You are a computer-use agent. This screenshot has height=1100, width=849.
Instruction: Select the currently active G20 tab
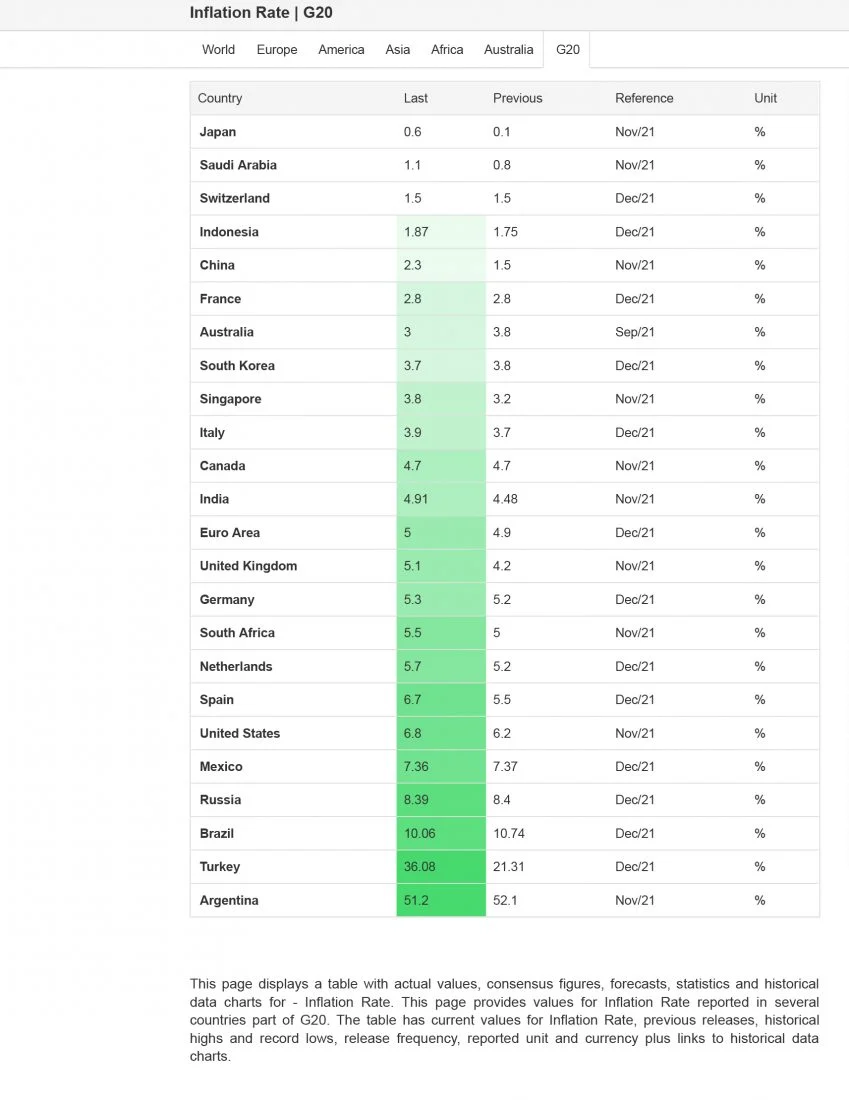pos(567,49)
